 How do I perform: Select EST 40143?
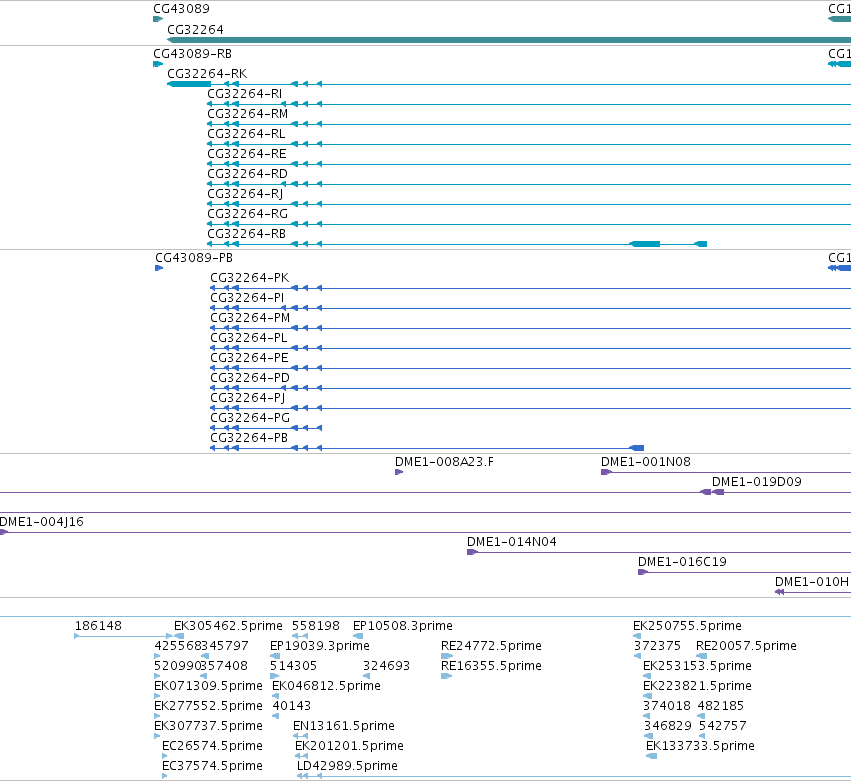coord(291,706)
